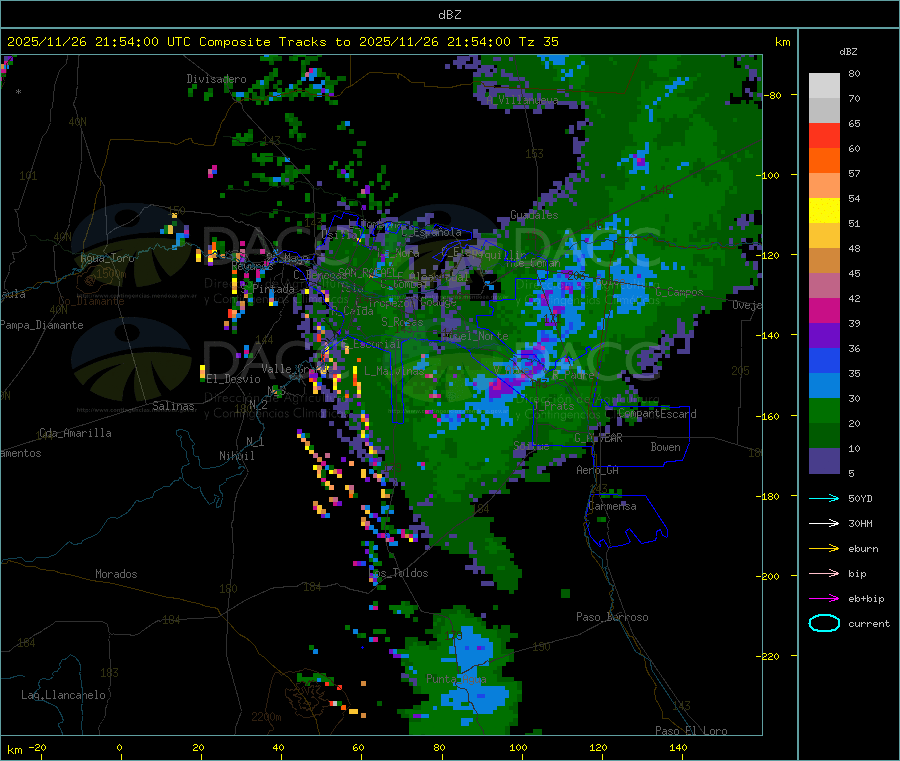Click the cyan 'current' ellipse symbol in legend
Screen dimensions: 900x761
[824, 623]
